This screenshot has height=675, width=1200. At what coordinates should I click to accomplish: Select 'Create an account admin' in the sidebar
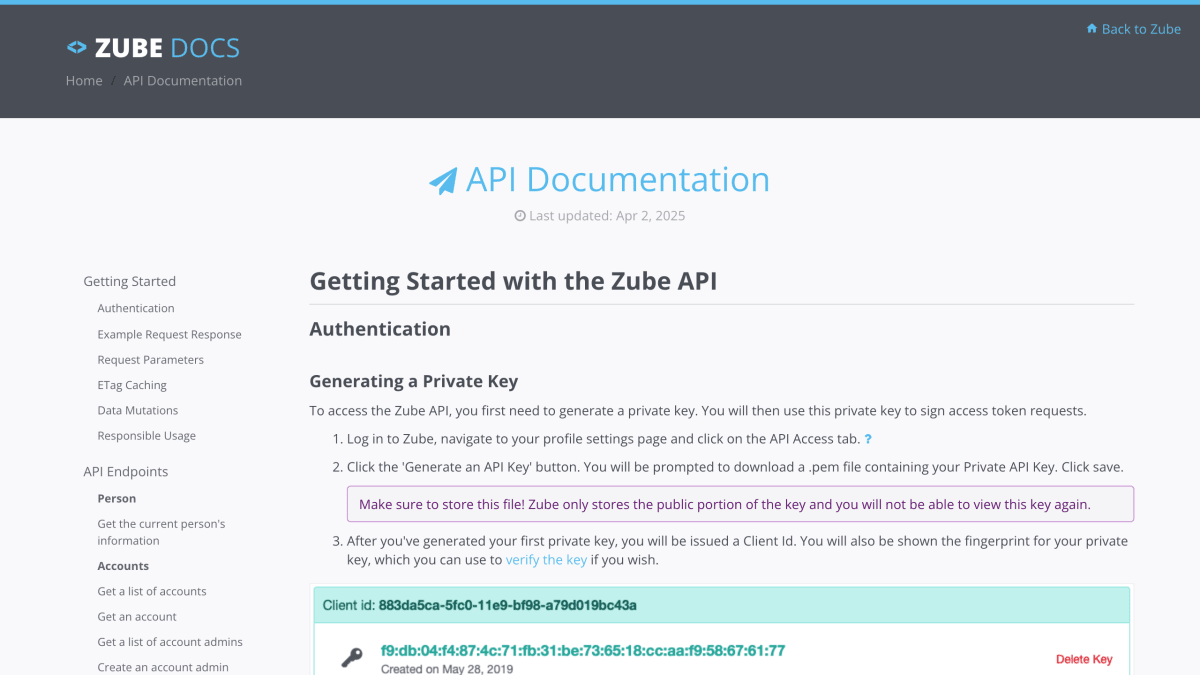point(163,667)
